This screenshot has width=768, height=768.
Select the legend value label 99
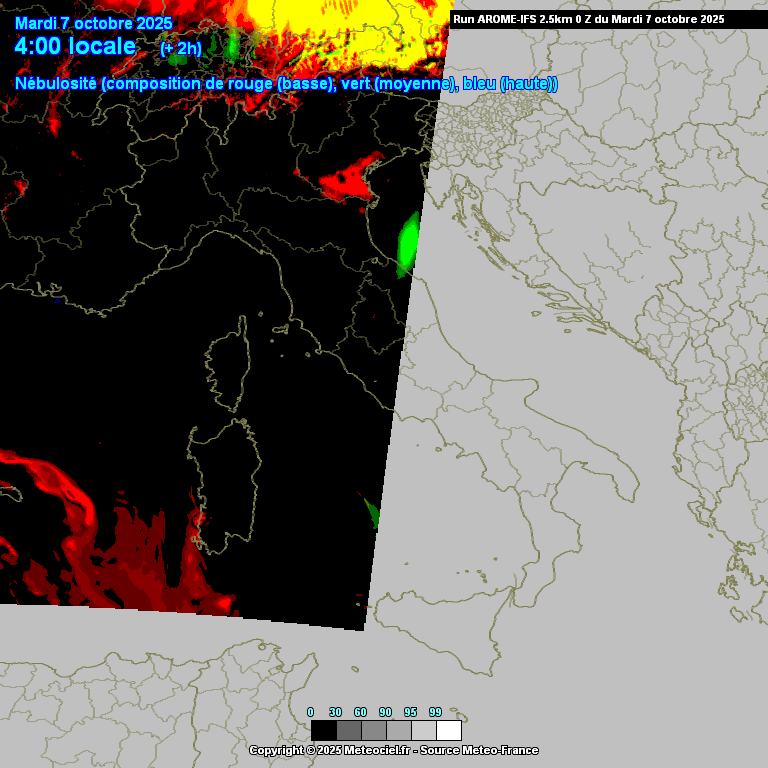(x=435, y=712)
